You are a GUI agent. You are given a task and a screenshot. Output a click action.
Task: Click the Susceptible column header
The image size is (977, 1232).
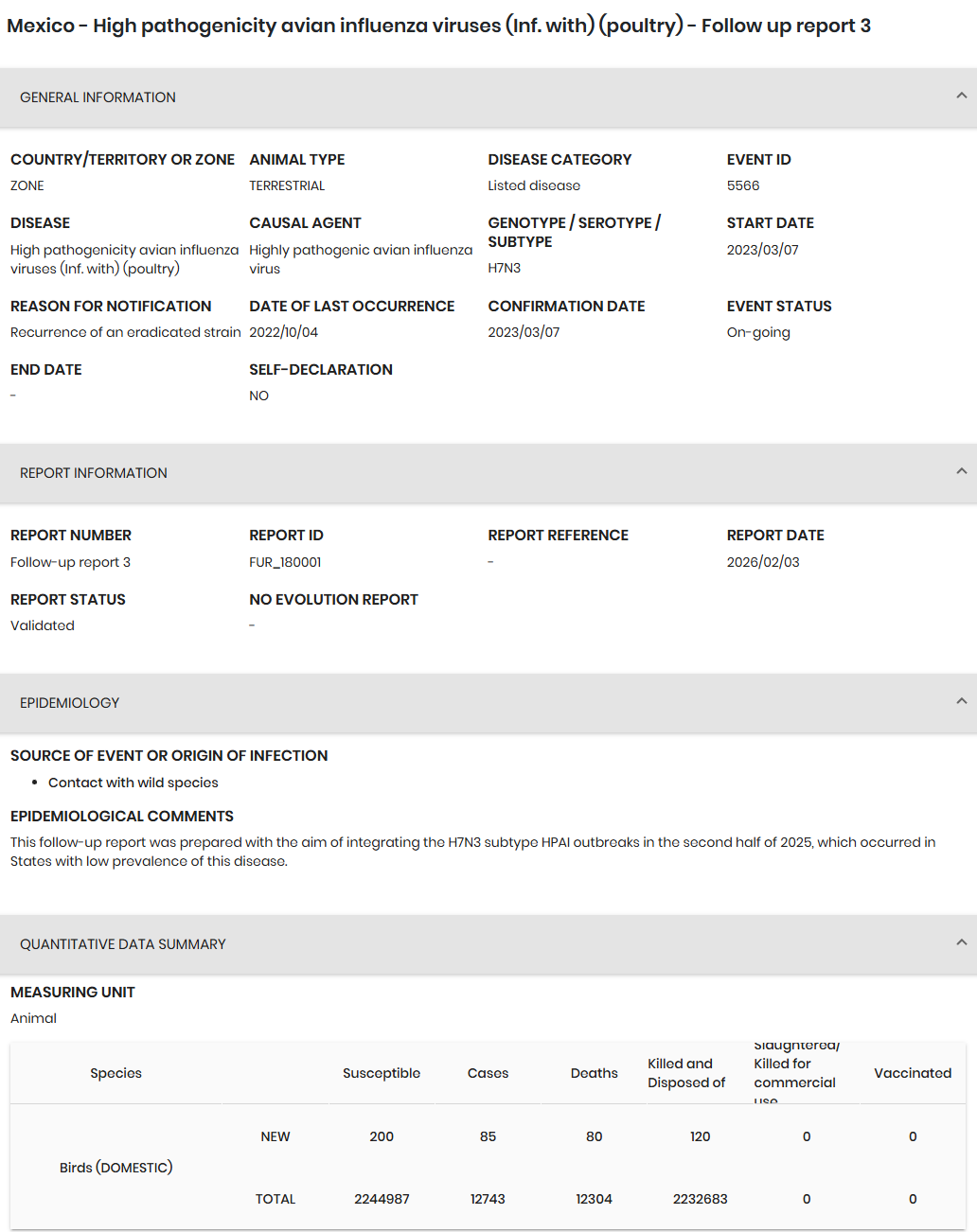382,1073
